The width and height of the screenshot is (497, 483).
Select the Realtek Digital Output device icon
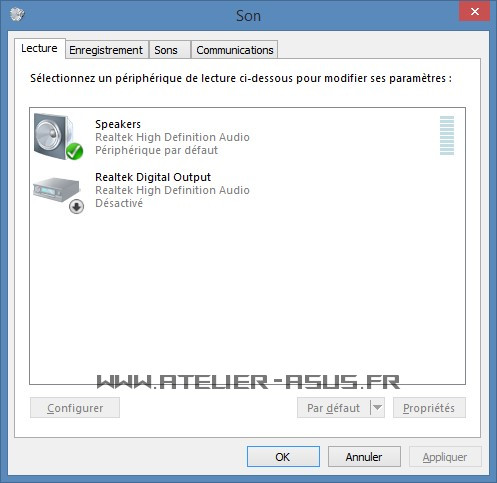click(58, 195)
